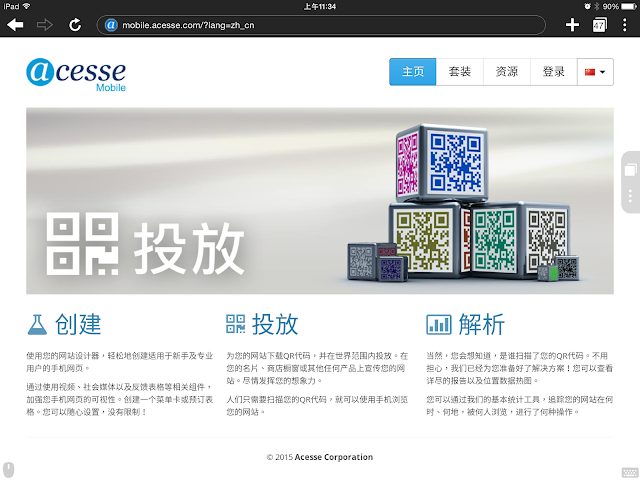Select the 主页 tab

coord(413,72)
